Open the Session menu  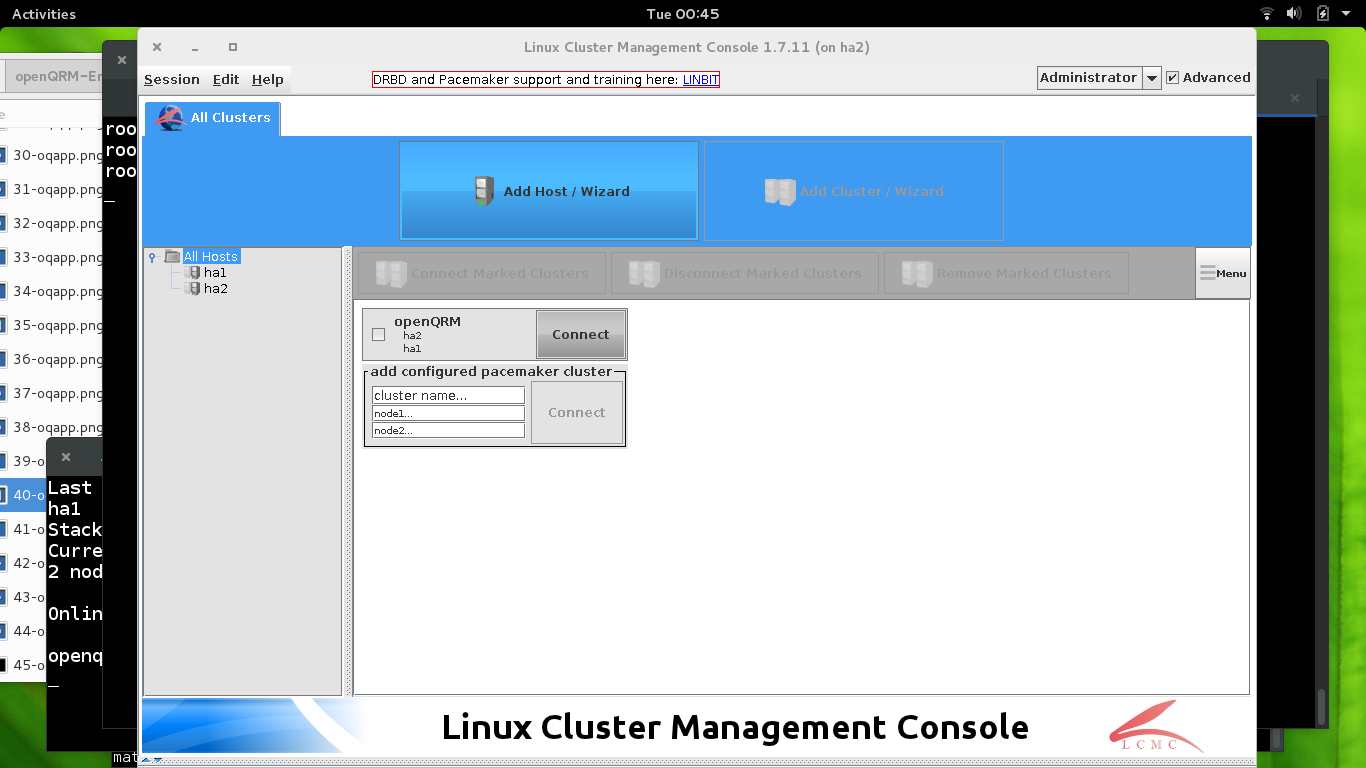point(172,79)
